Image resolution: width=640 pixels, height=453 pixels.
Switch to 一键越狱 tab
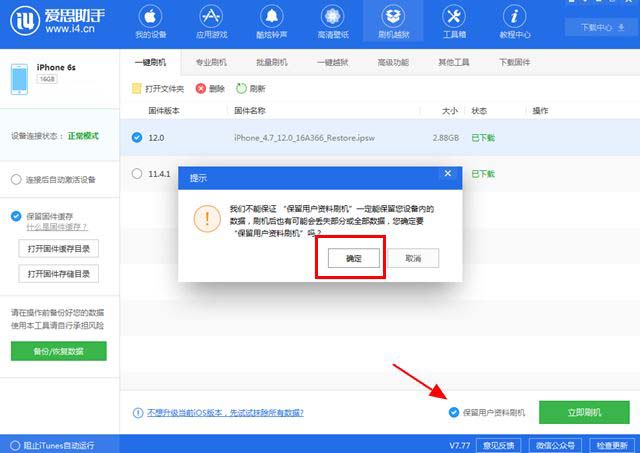click(333, 62)
